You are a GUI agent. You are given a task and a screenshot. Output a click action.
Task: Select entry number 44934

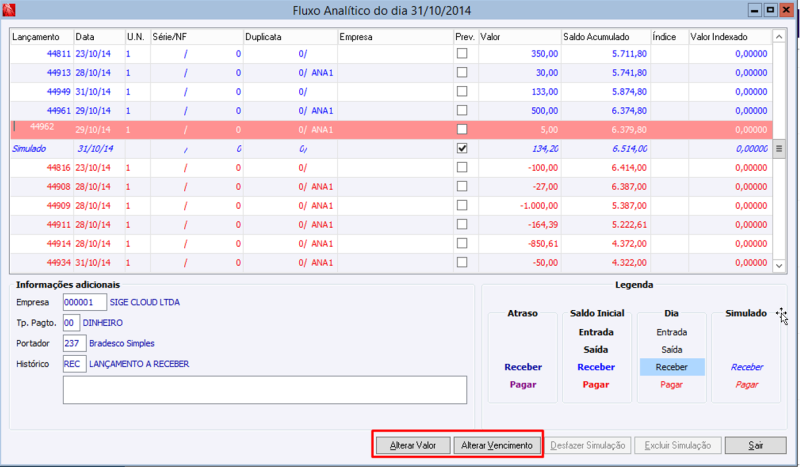[58, 262]
